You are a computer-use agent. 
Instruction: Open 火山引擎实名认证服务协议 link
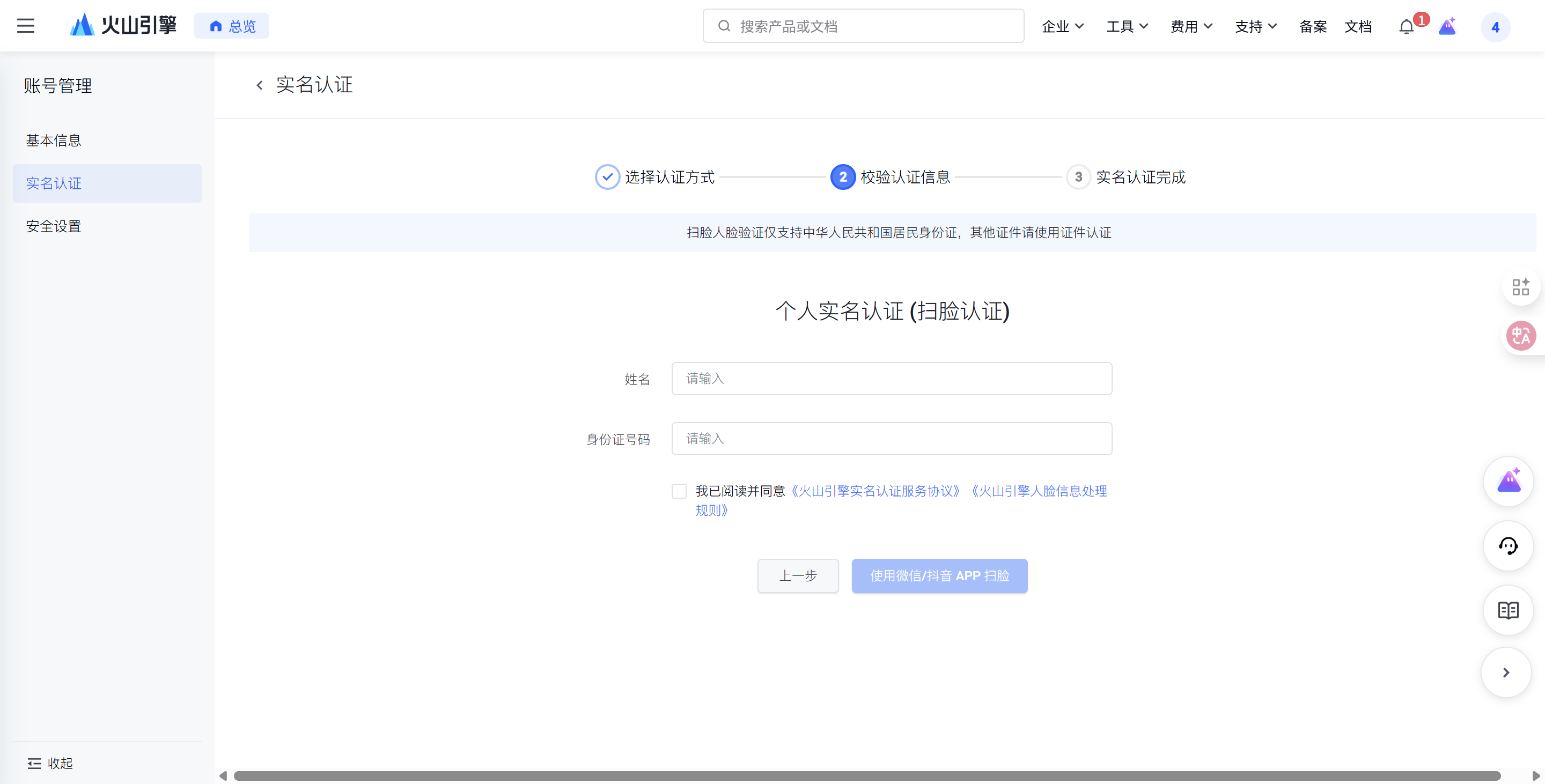tap(876, 492)
